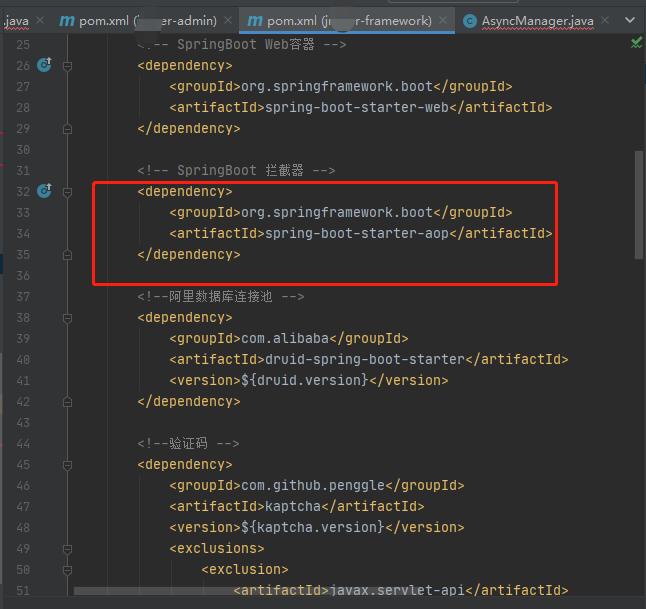Viewport: 646px width, 609px height.
Task: Click the <exclusion> tag on line 50
Action: coord(245,569)
